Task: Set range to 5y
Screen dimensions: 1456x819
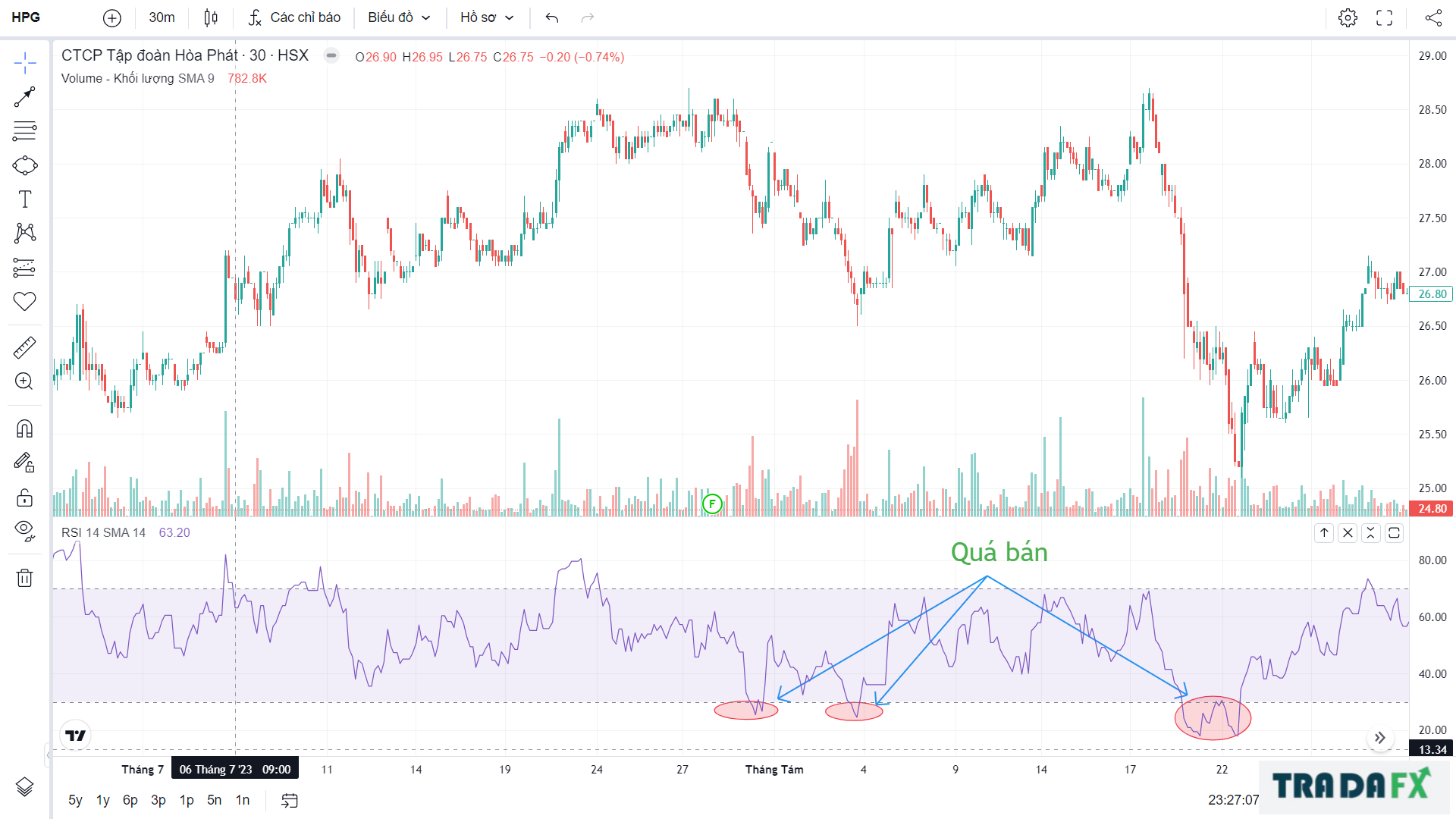Action: (75, 800)
